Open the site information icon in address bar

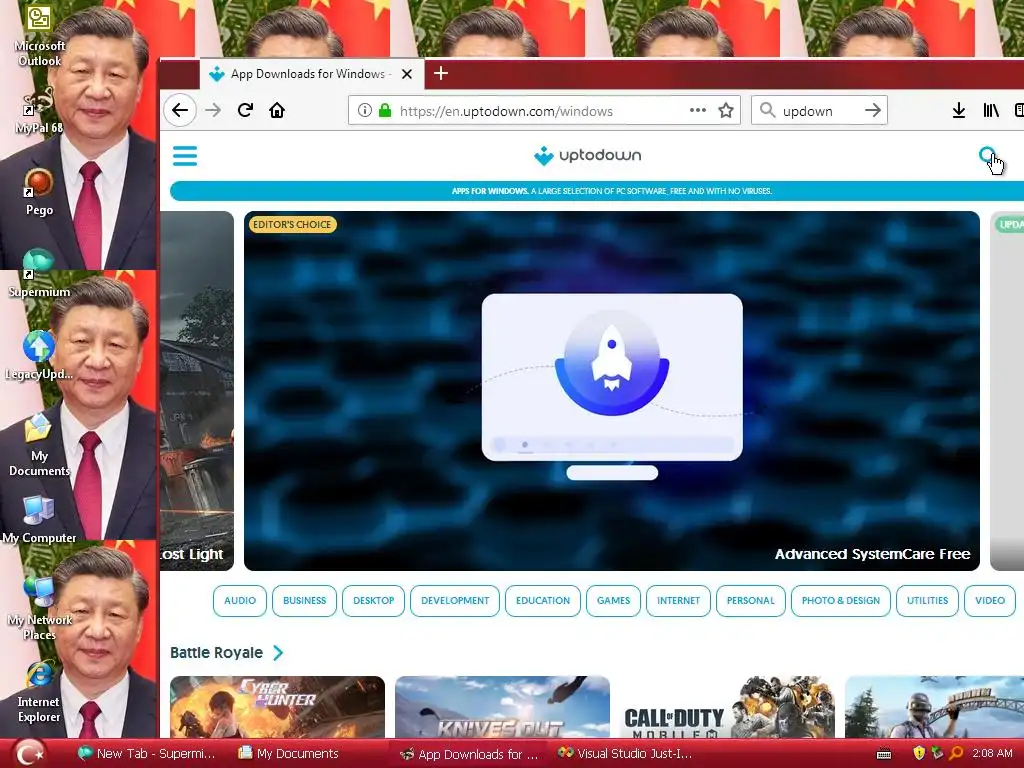[x=365, y=110]
